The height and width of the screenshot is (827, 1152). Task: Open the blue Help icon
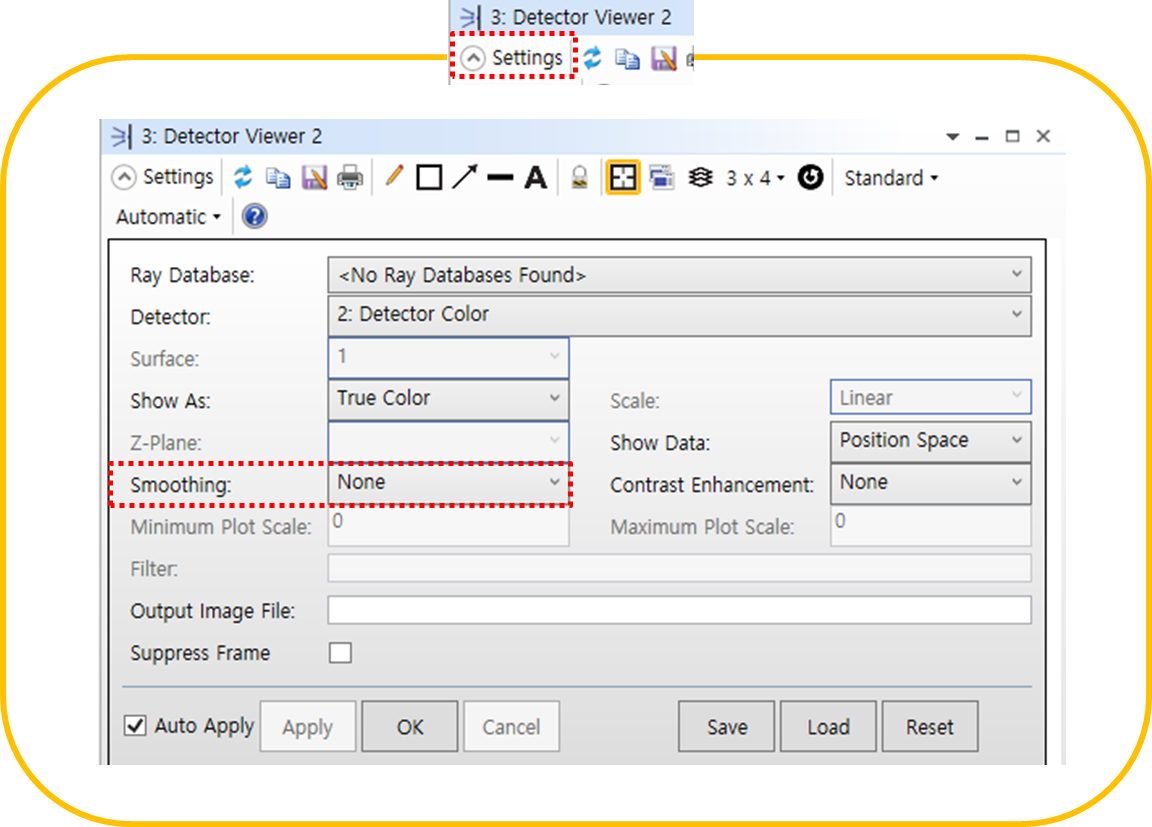click(x=254, y=217)
